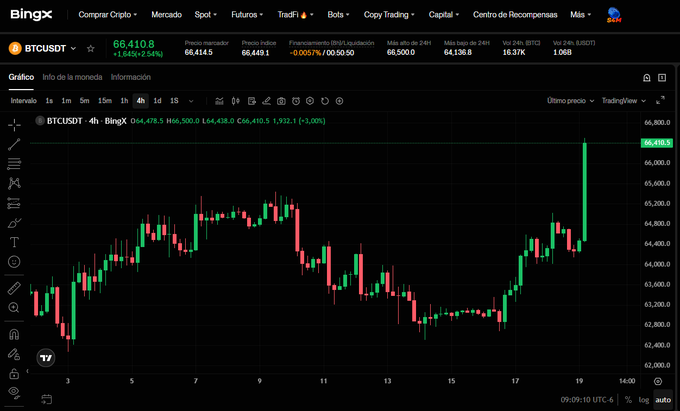Expand the Comprar Cripto menu

(x=108, y=15)
